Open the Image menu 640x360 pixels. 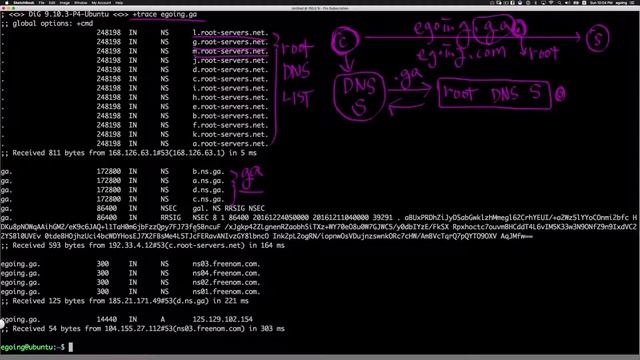pyautogui.click(x=64, y=2)
